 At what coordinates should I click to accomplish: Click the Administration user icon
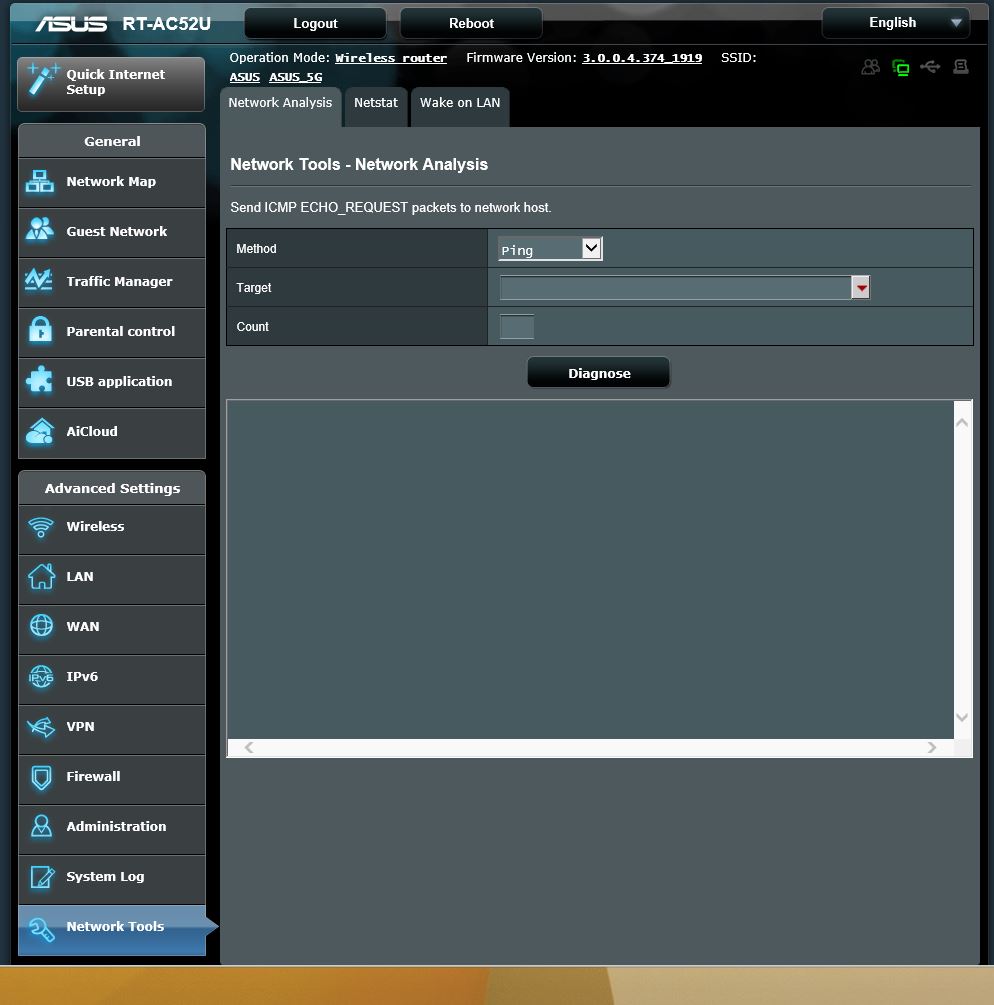tap(42, 826)
